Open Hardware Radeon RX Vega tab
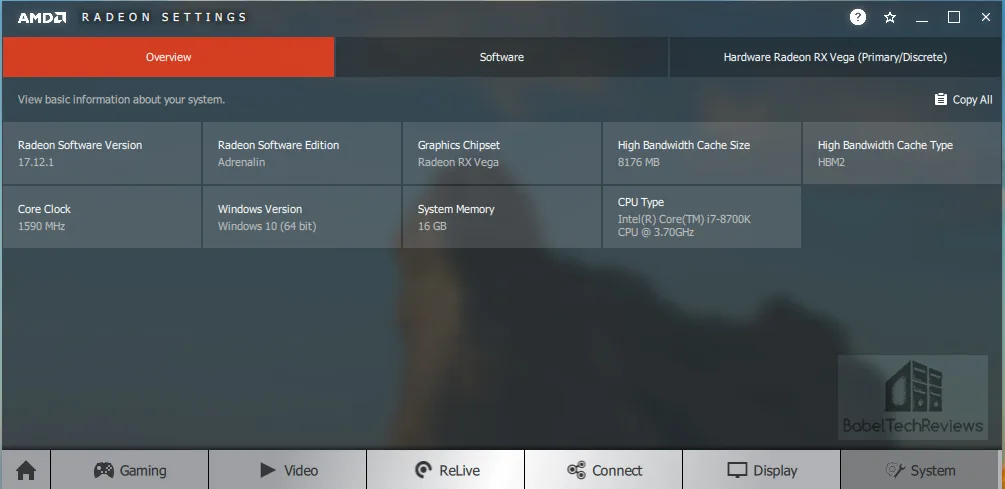 (835, 57)
